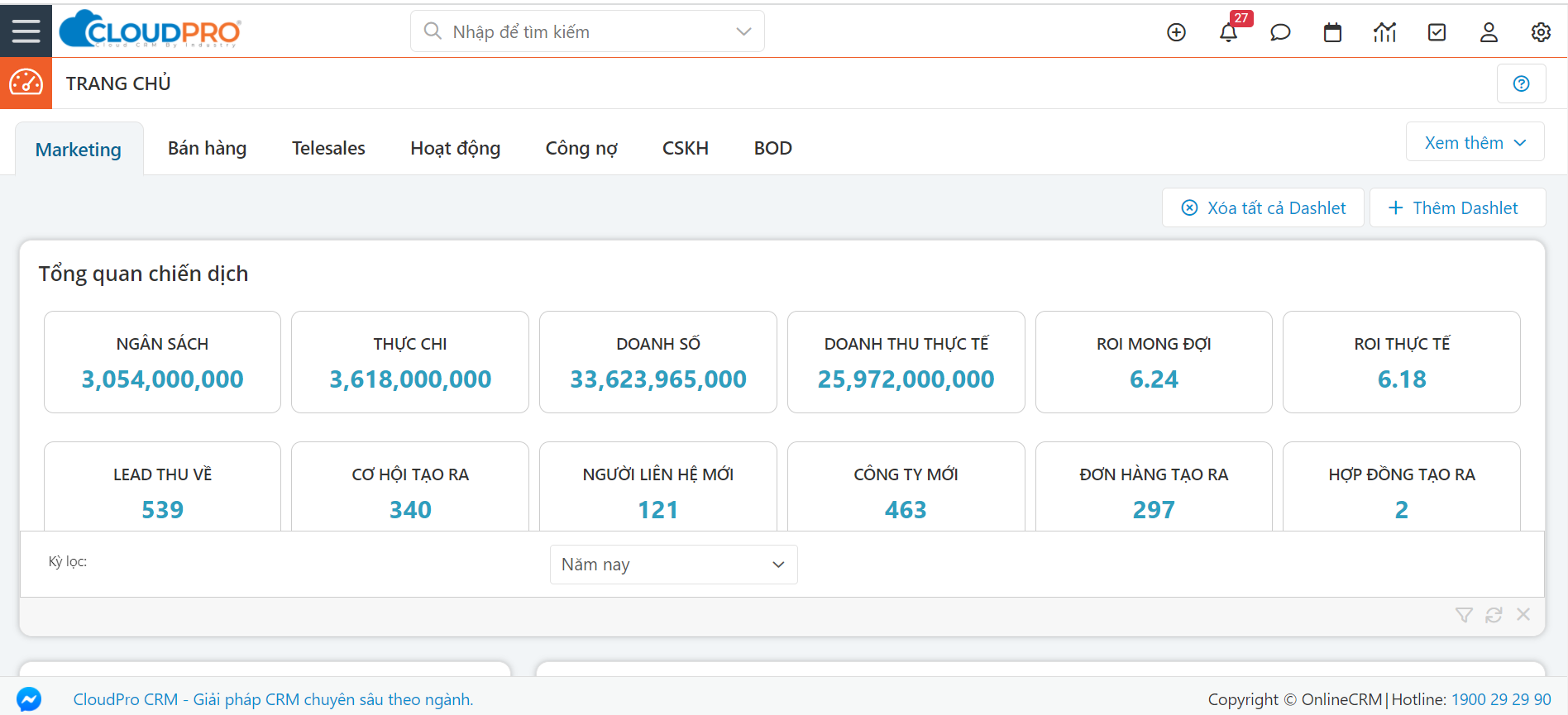Expand the search box dropdown arrow
This screenshot has width=1568, height=715.
[743, 31]
